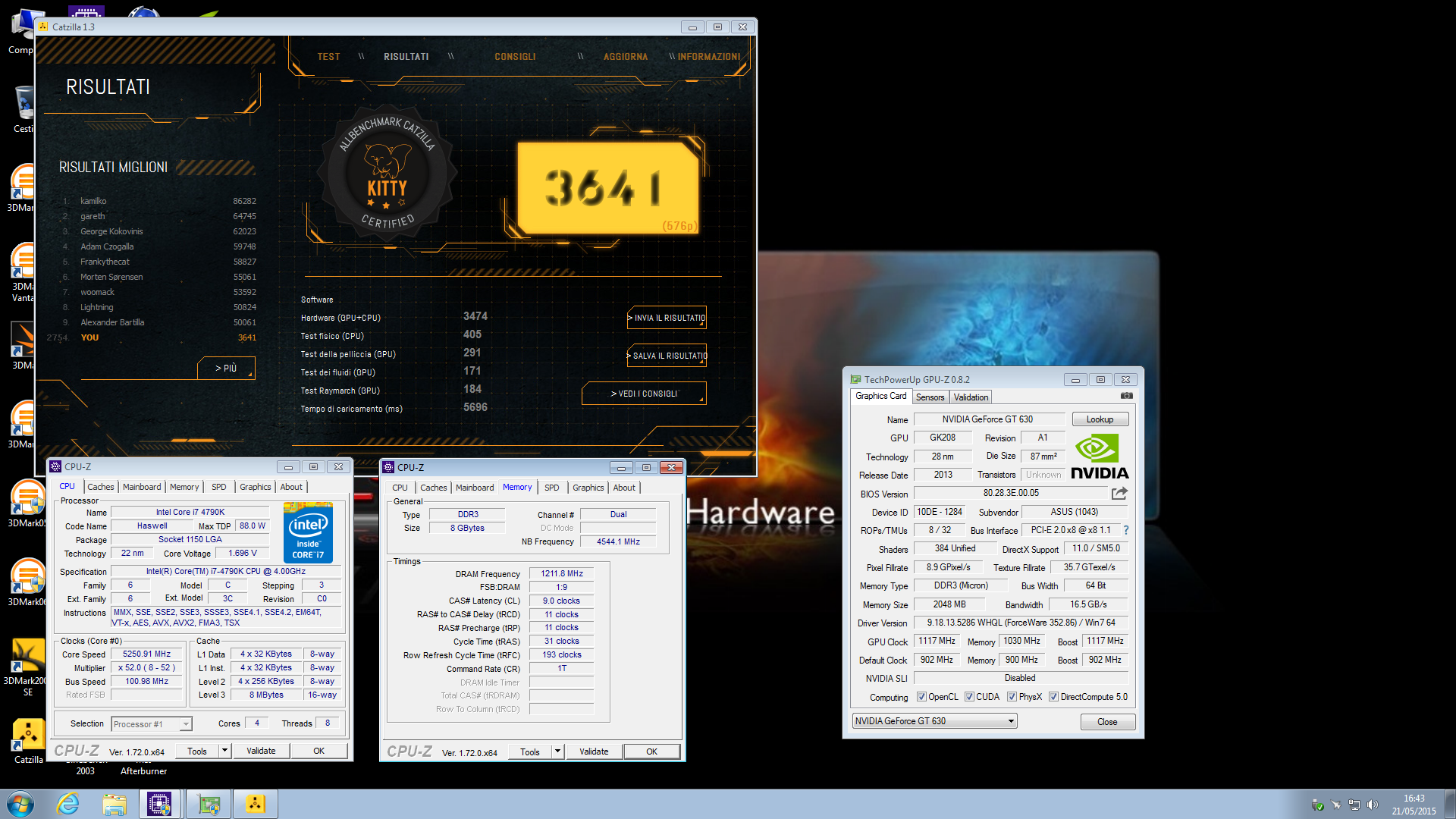Switch to Catzilla via its taskbar button

(x=256, y=804)
